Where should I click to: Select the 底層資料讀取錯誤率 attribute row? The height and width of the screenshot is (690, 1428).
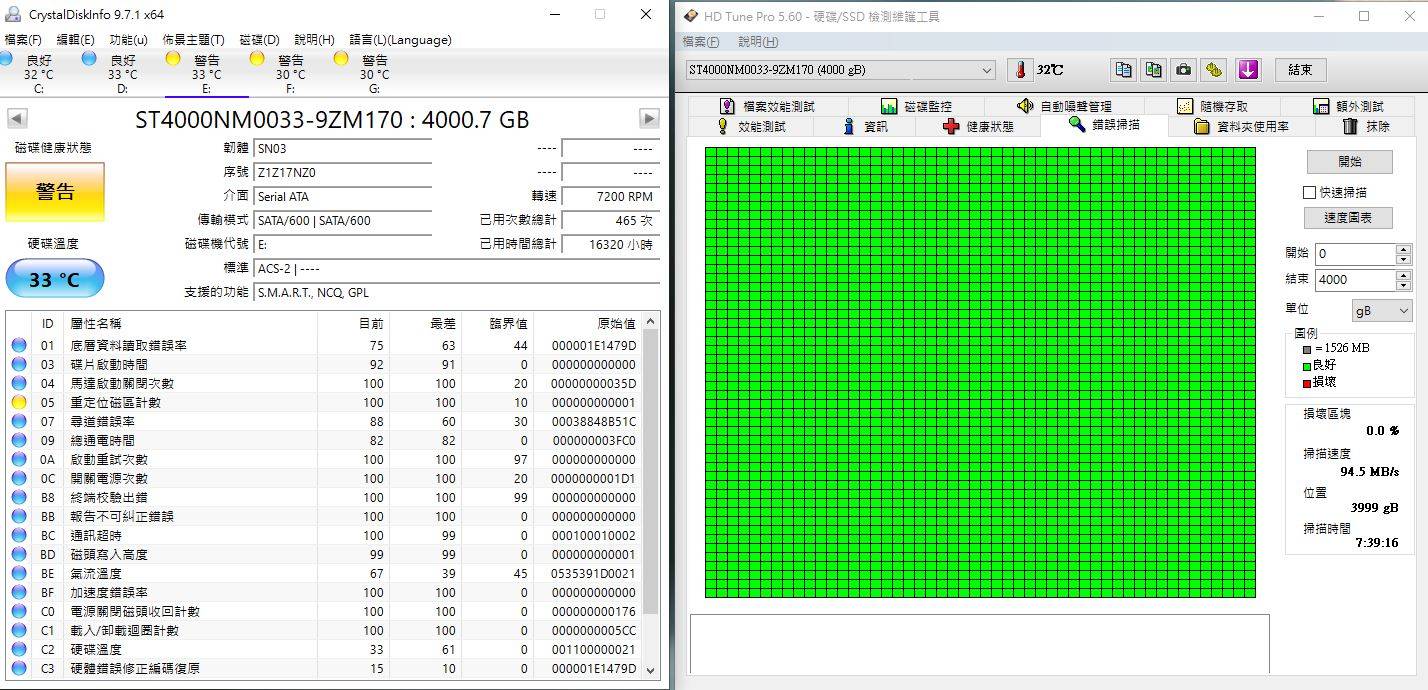(324, 345)
